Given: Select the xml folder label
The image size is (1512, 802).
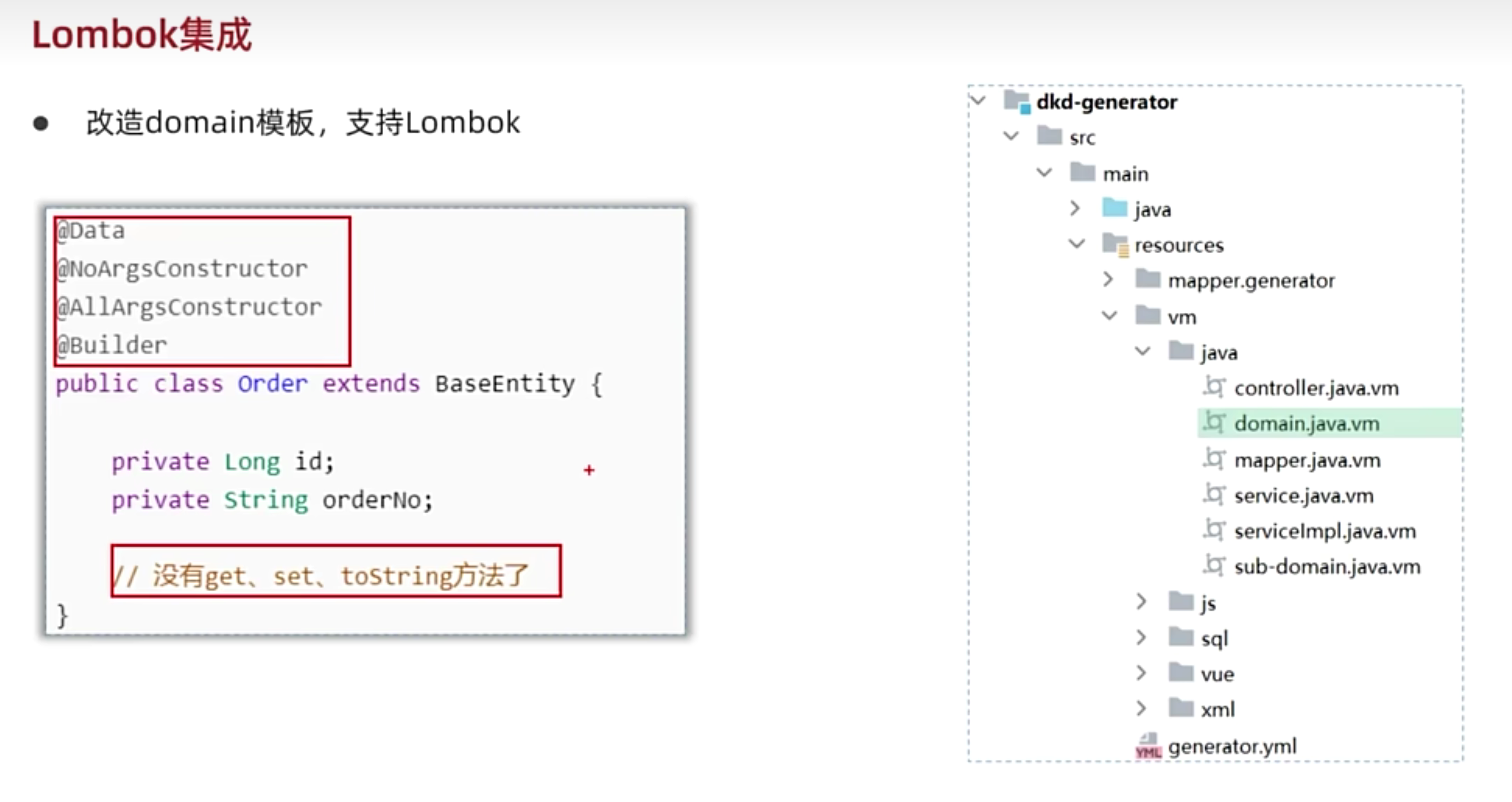Looking at the screenshot, I should (x=1218, y=709).
